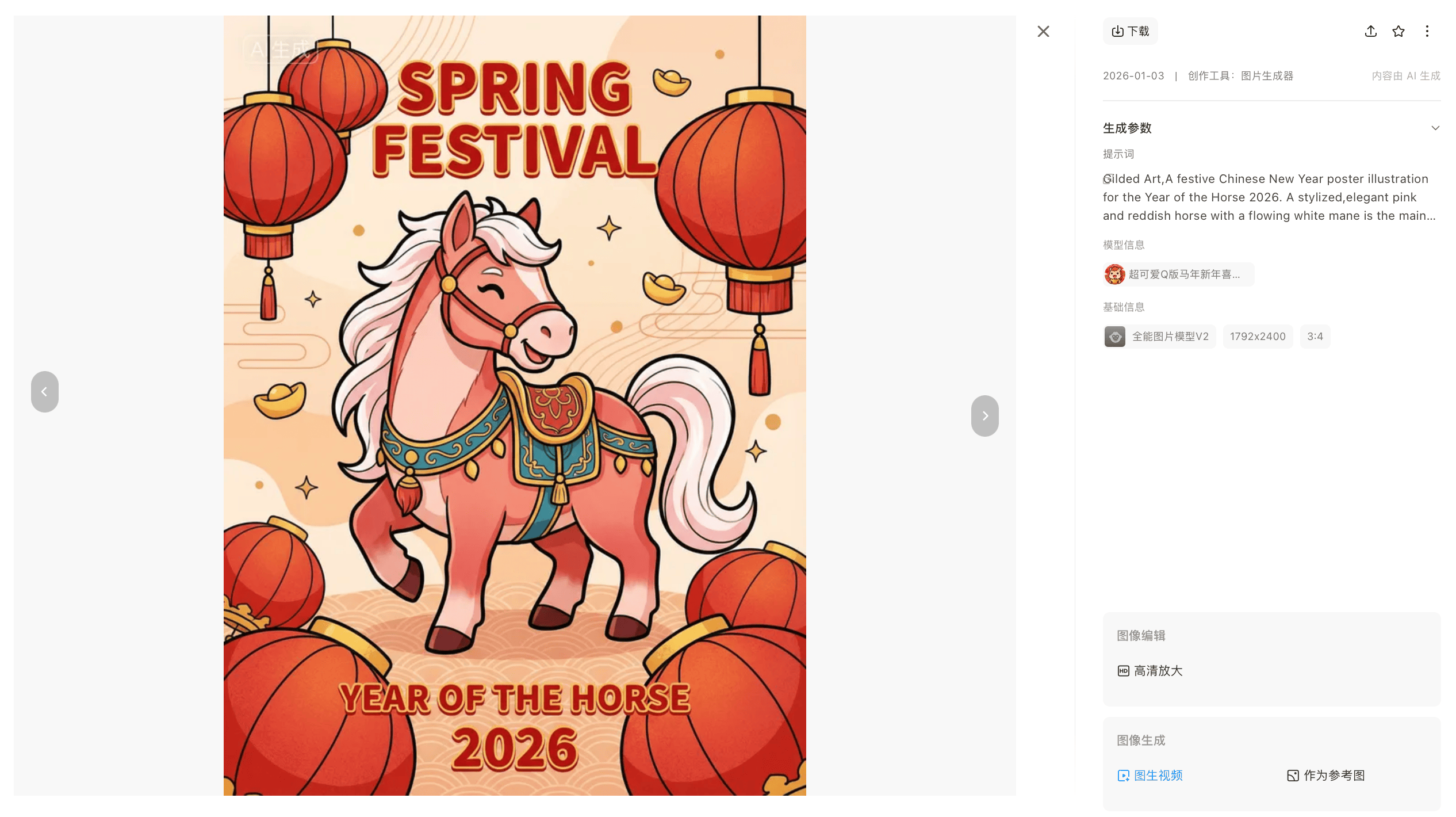
Task: Click the 3:4 aspect ratio chip
Action: tap(1315, 337)
